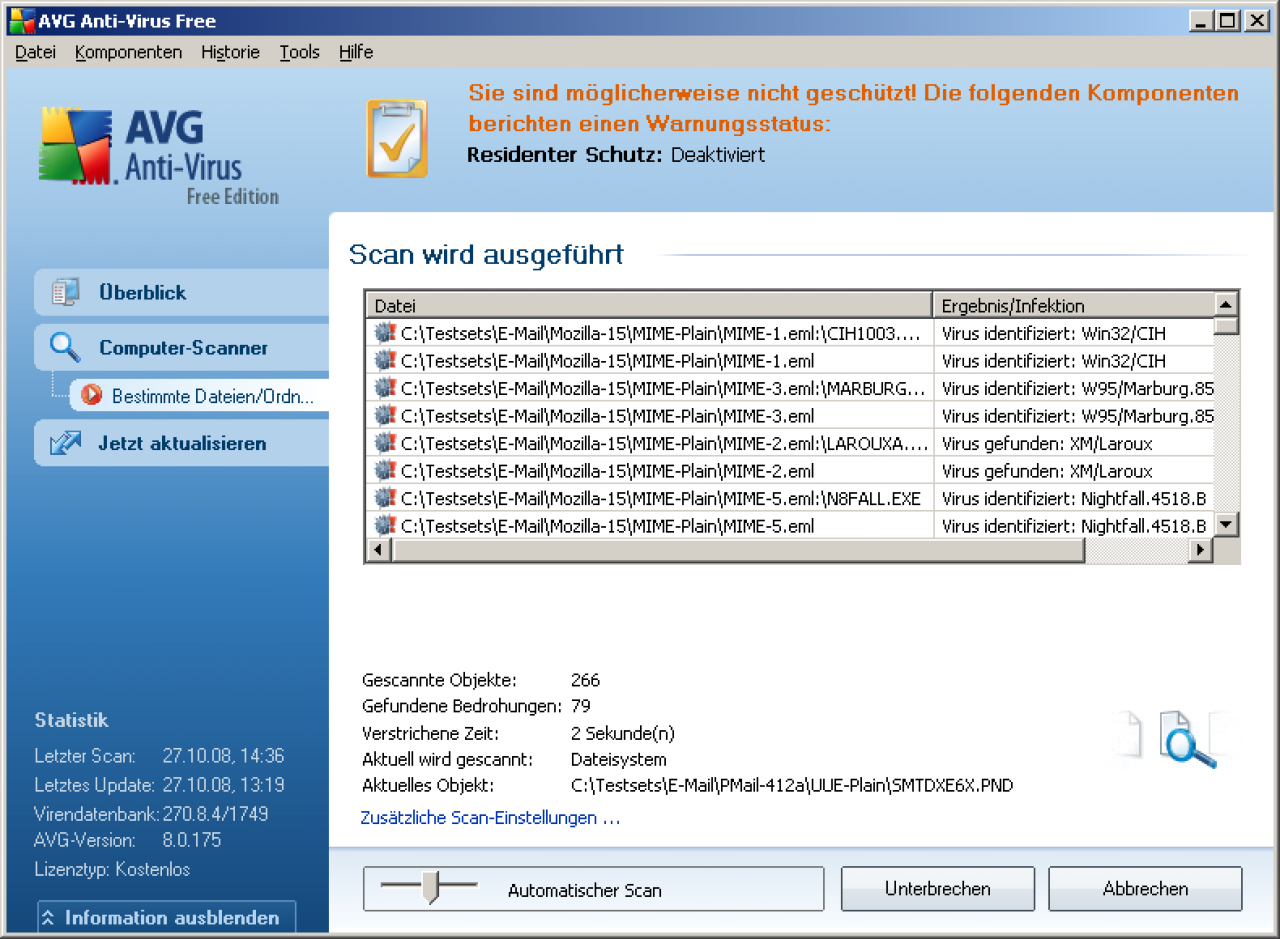The width and height of the screenshot is (1280, 939).
Task: Close the AVG Anti-Virus Free window
Action: tap(1255, 20)
